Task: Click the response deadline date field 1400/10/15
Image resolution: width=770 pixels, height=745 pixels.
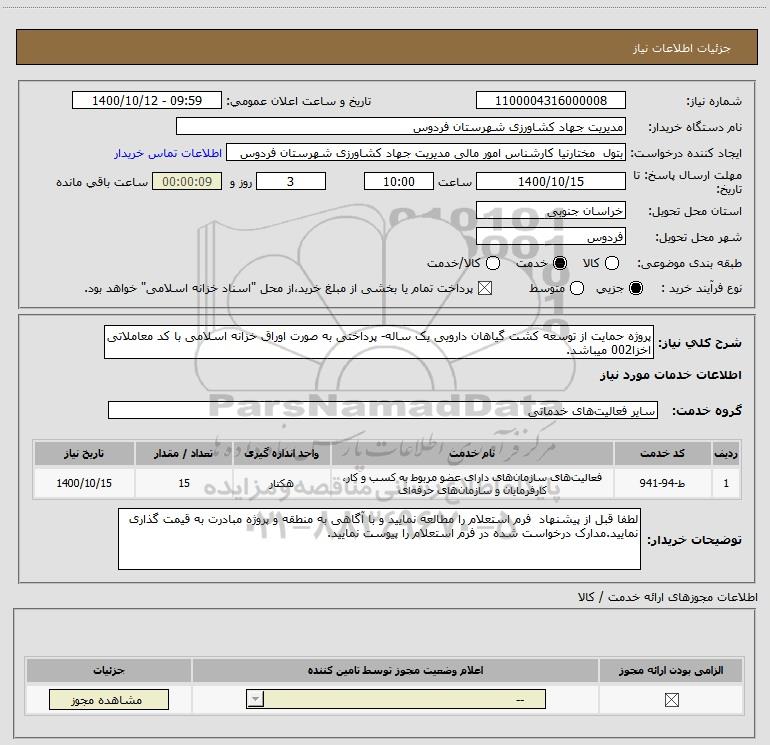Action: click(550, 181)
